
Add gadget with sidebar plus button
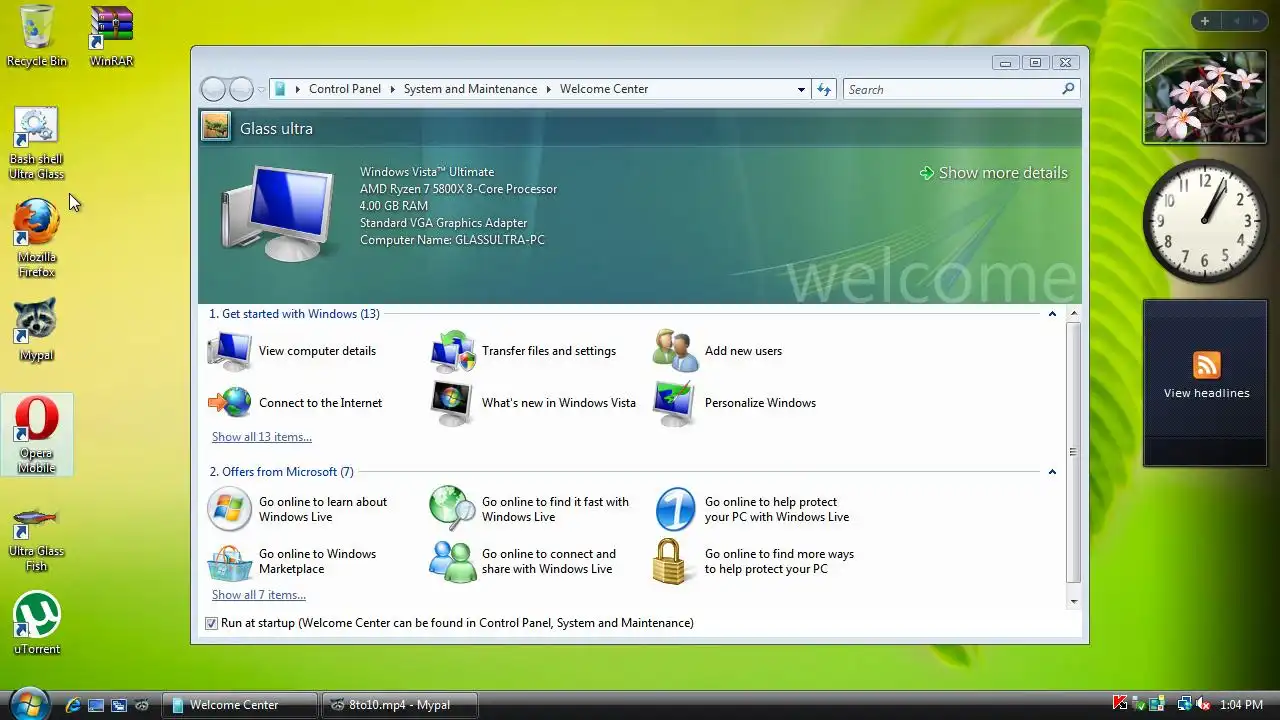point(1205,21)
